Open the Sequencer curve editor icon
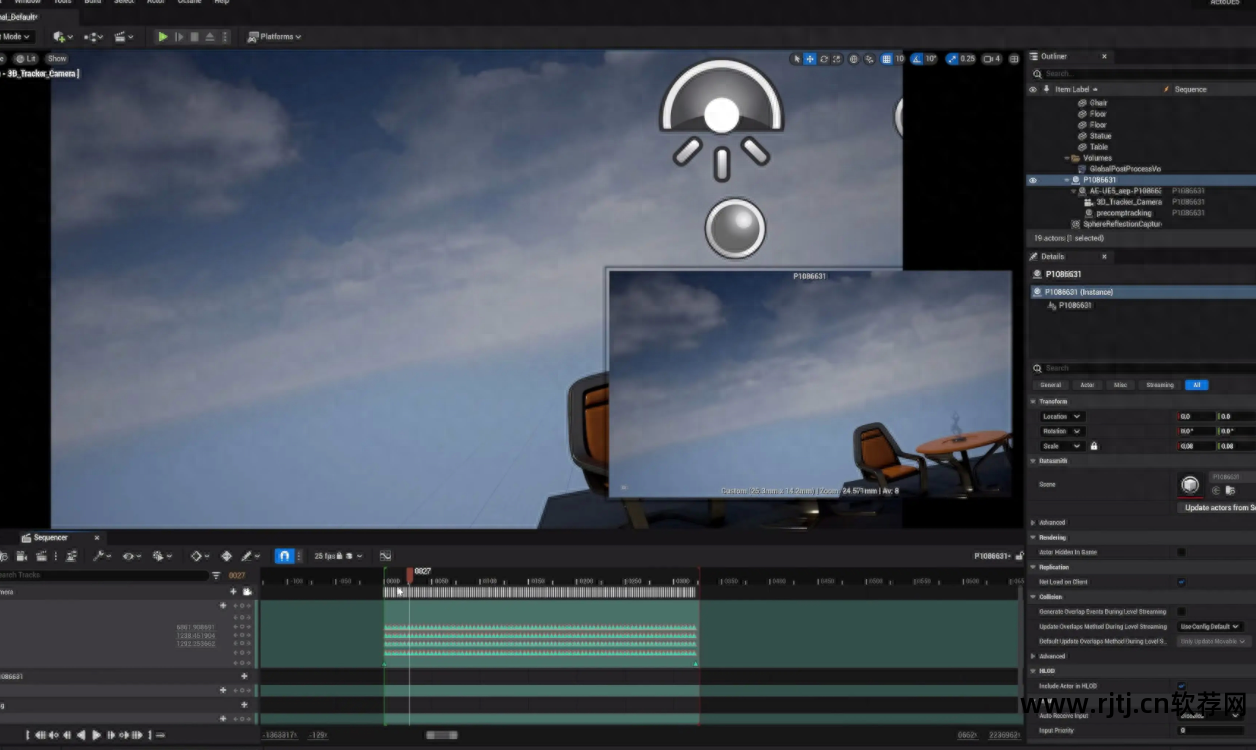 [385, 556]
